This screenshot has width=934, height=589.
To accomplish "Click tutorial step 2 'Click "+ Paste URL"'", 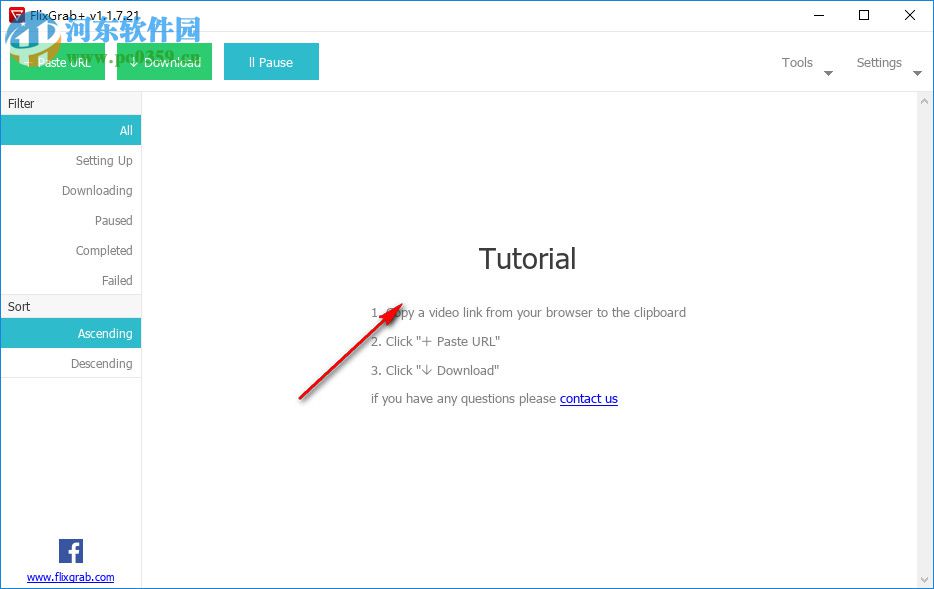I will (x=435, y=341).
